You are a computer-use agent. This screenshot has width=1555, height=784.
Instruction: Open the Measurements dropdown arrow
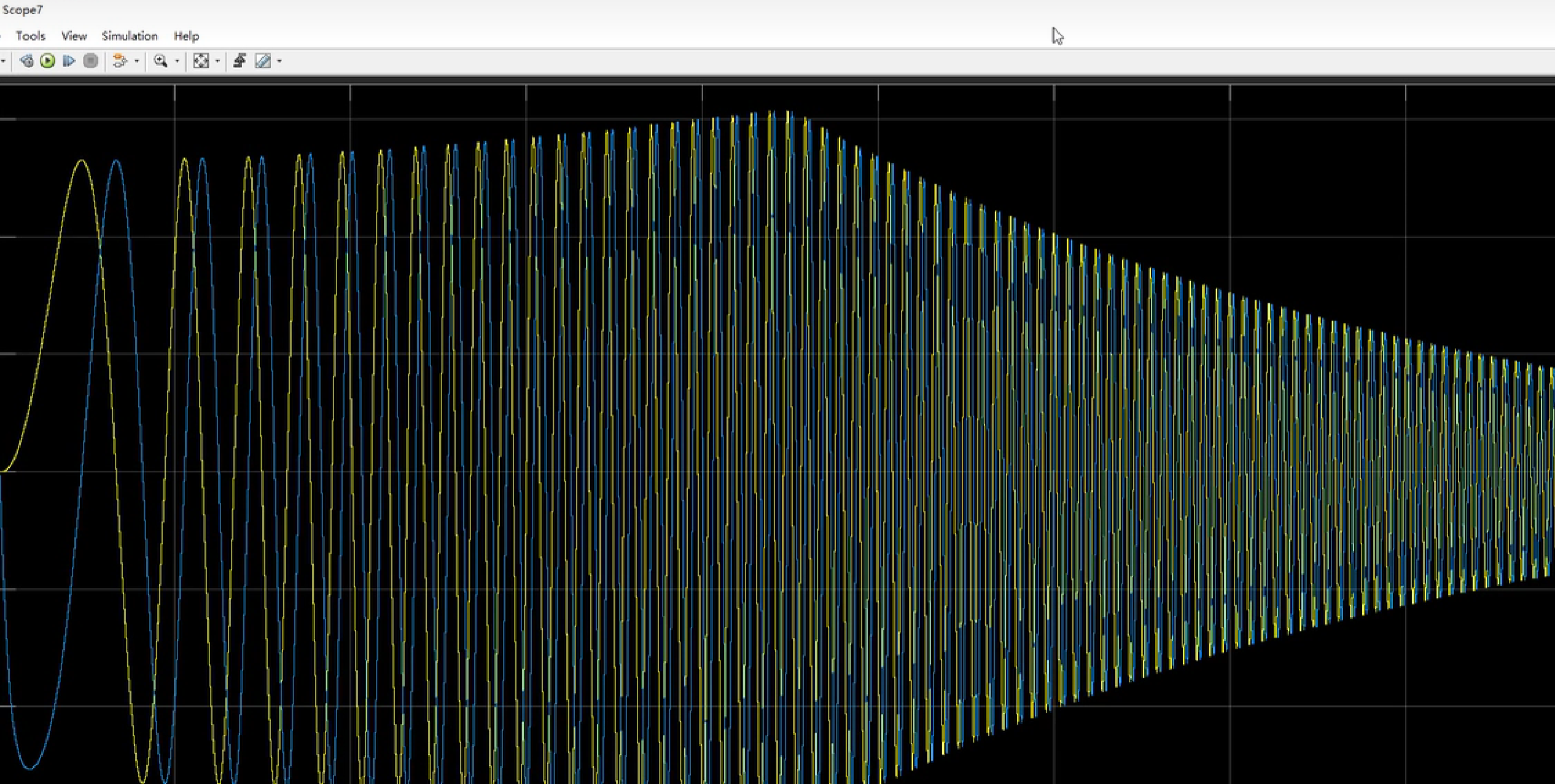(x=279, y=61)
